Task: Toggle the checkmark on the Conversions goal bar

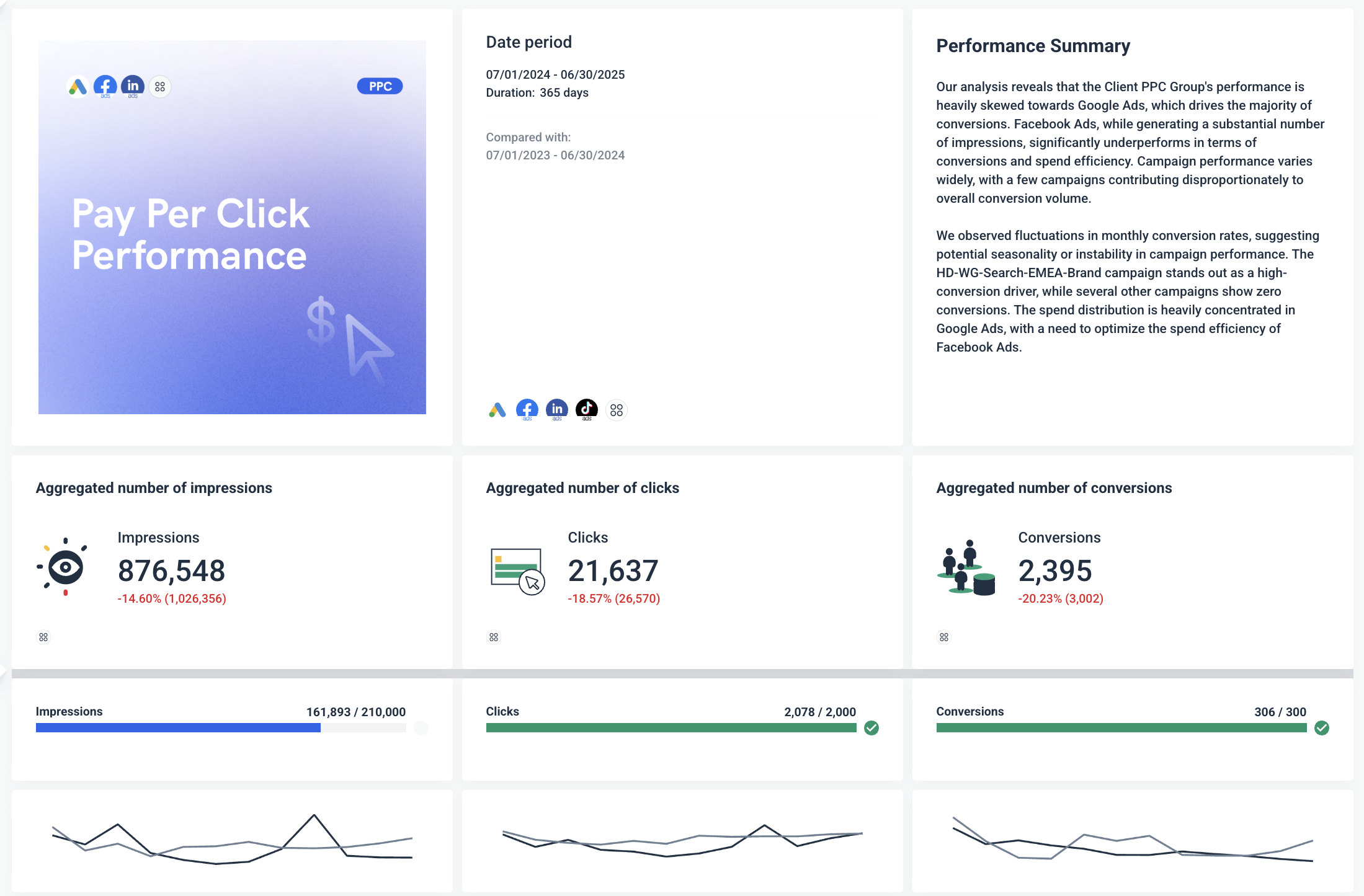Action: click(1322, 728)
